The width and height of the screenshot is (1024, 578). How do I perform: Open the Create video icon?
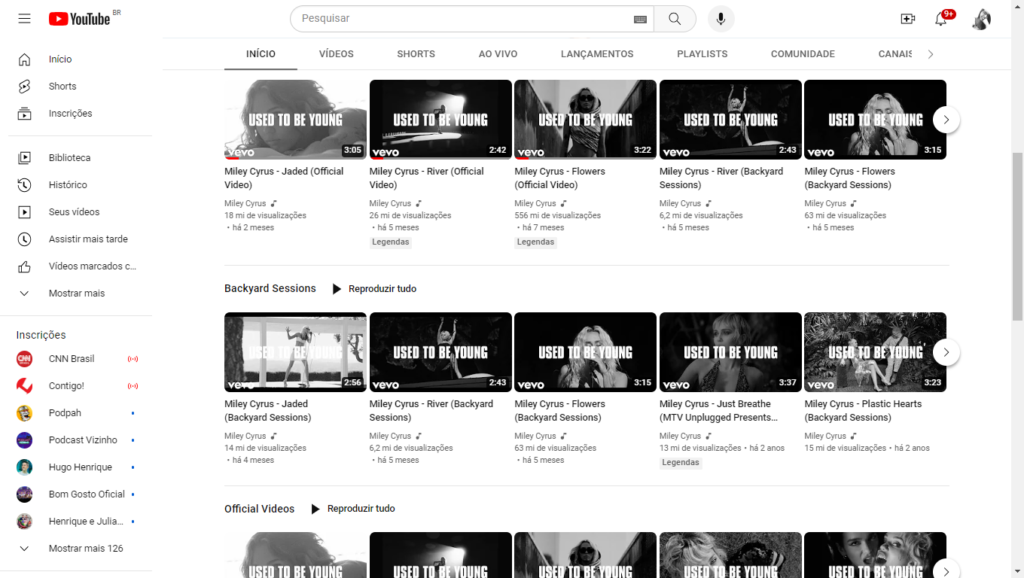[908, 19]
